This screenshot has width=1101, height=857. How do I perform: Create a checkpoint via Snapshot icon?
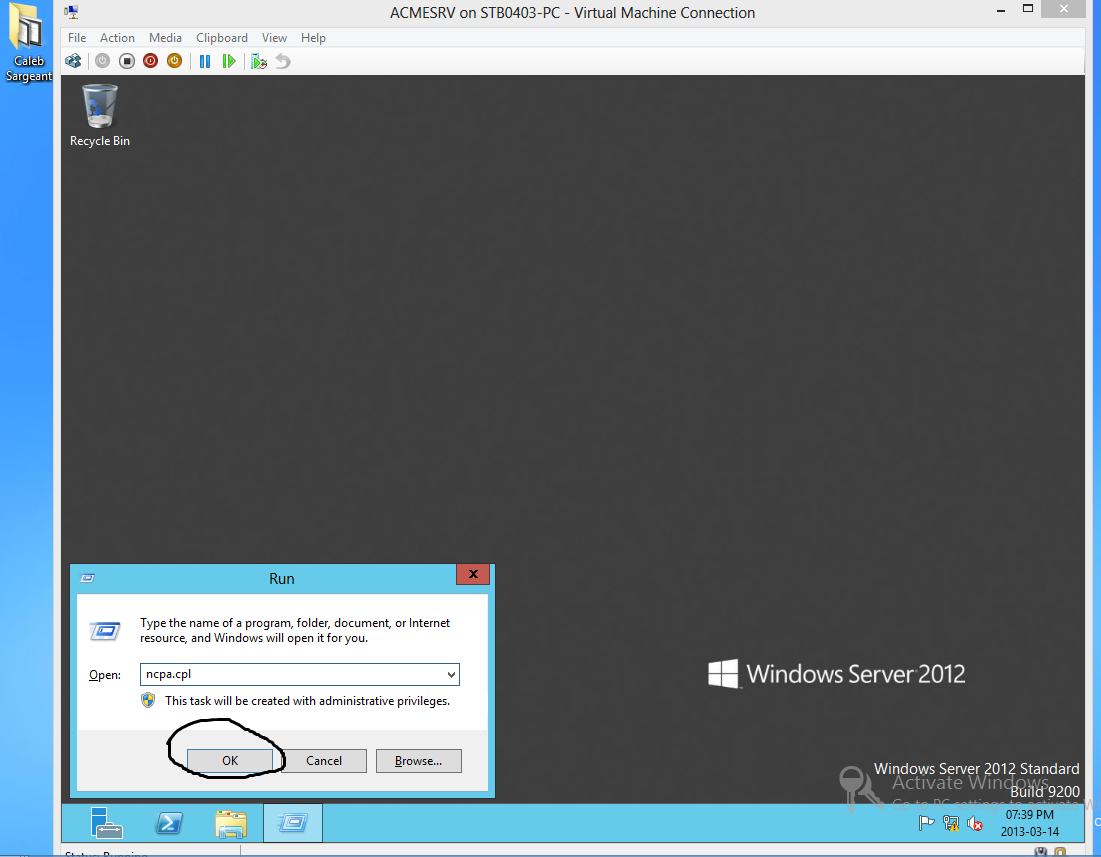tap(259, 61)
